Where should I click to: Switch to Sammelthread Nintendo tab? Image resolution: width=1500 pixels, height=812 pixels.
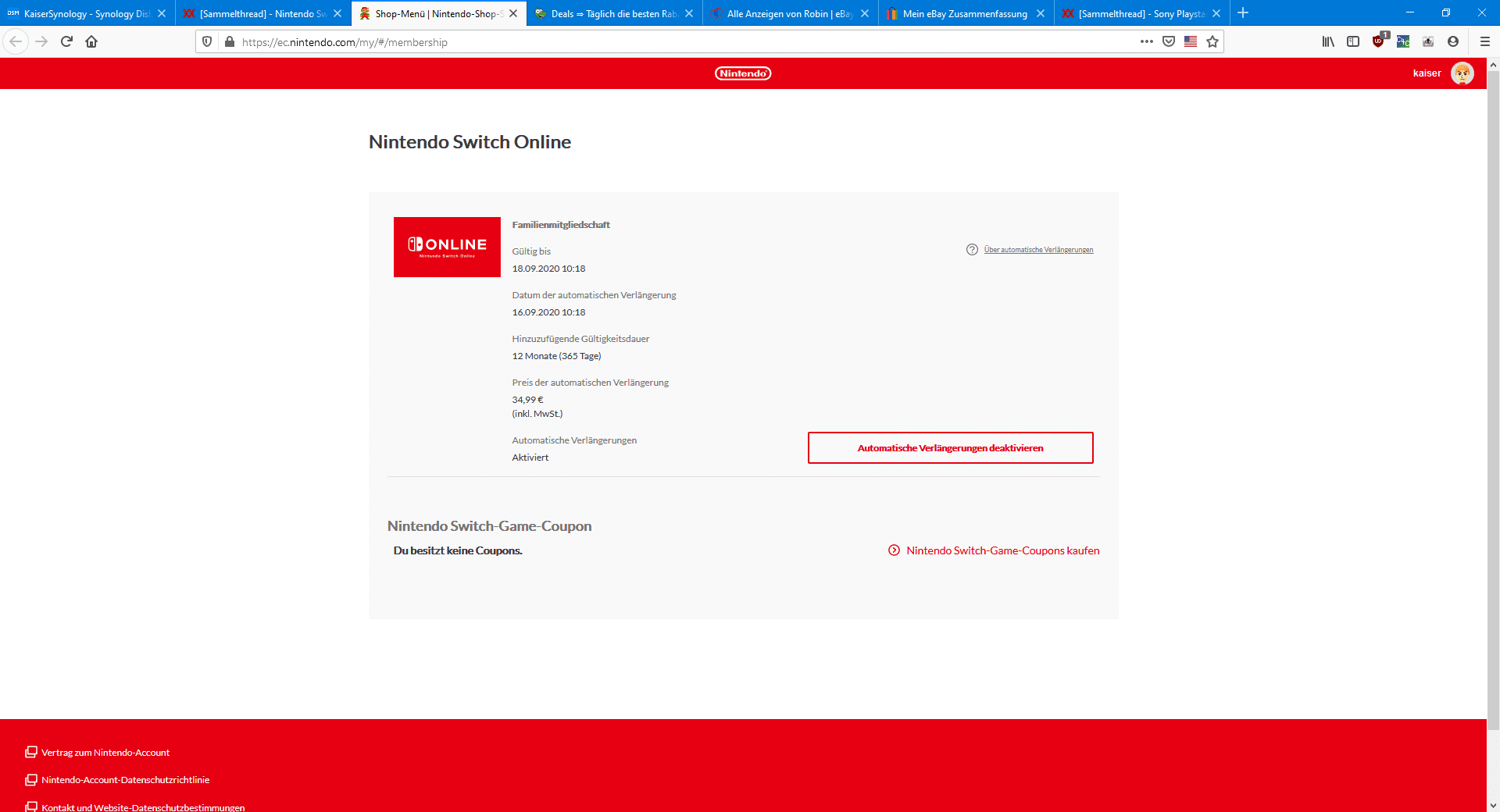[x=263, y=13]
